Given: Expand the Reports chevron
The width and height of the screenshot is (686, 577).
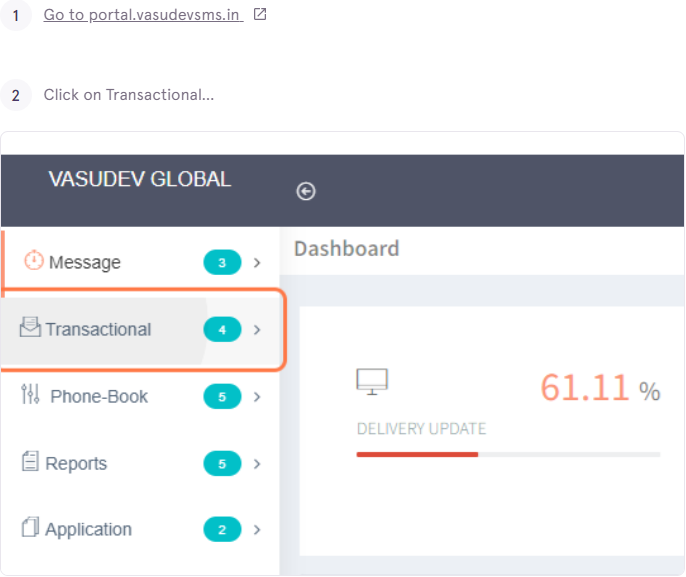Looking at the screenshot, I should tap(257, 464).
